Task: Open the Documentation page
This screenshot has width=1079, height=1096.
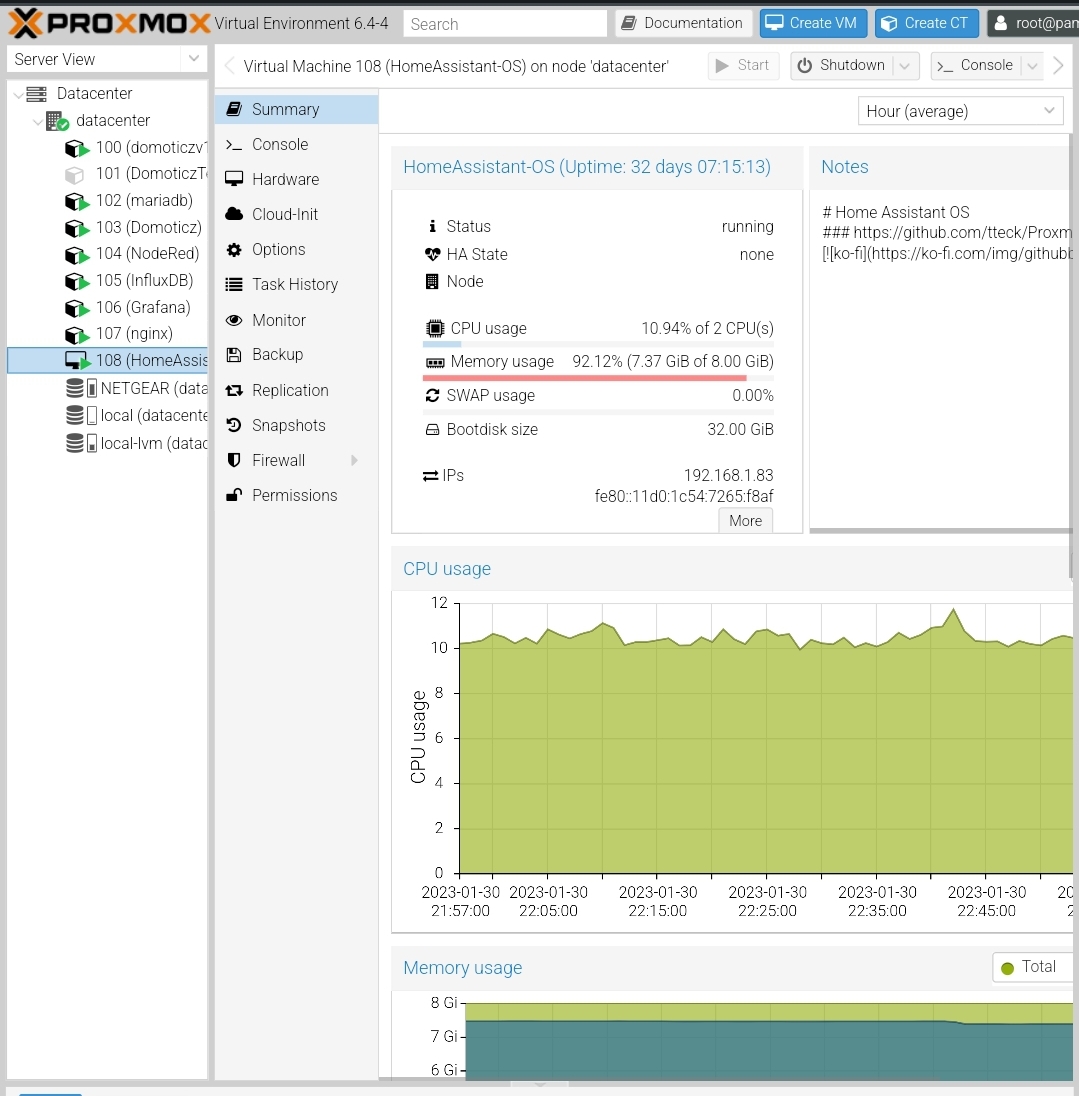Action: point(683,23)
